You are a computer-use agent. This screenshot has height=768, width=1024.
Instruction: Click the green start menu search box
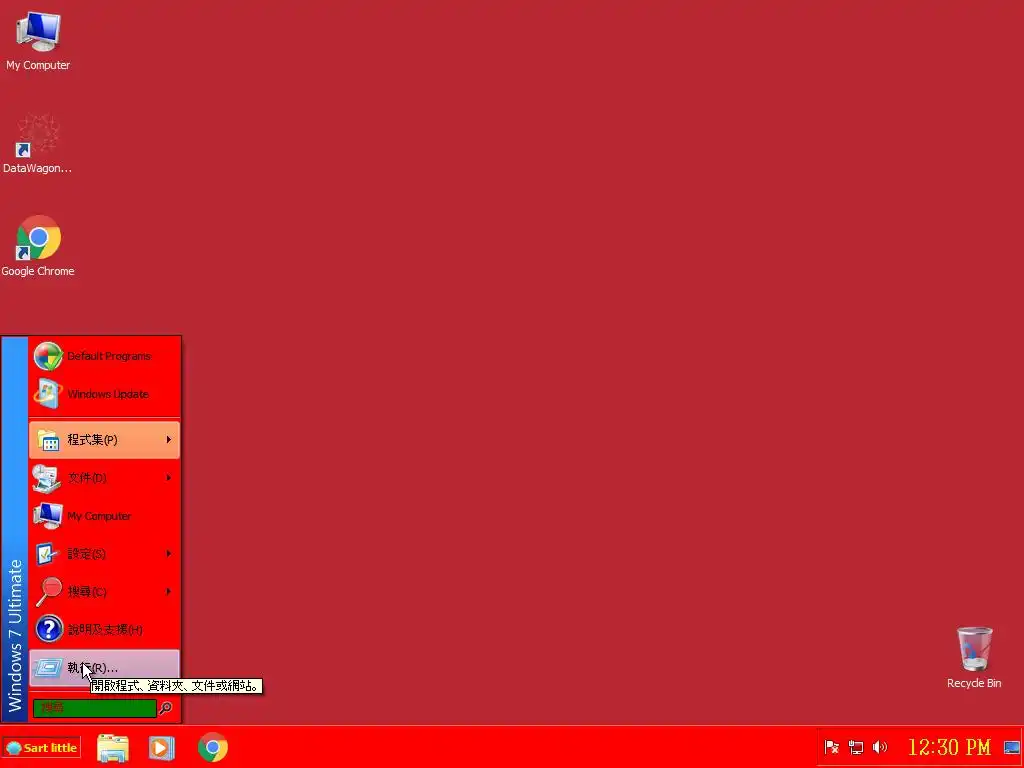coord(95,708)
